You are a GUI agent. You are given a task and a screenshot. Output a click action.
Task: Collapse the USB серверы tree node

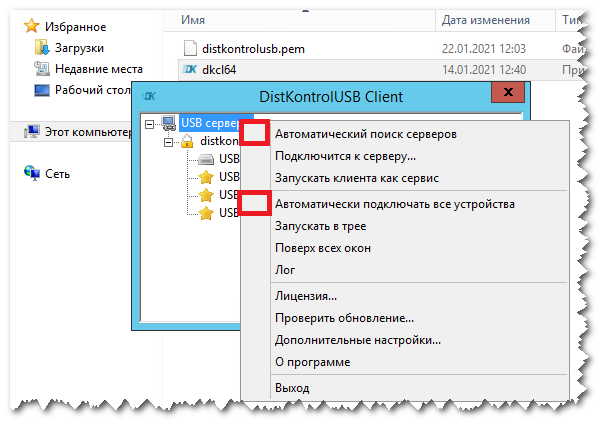coord(150,124)
